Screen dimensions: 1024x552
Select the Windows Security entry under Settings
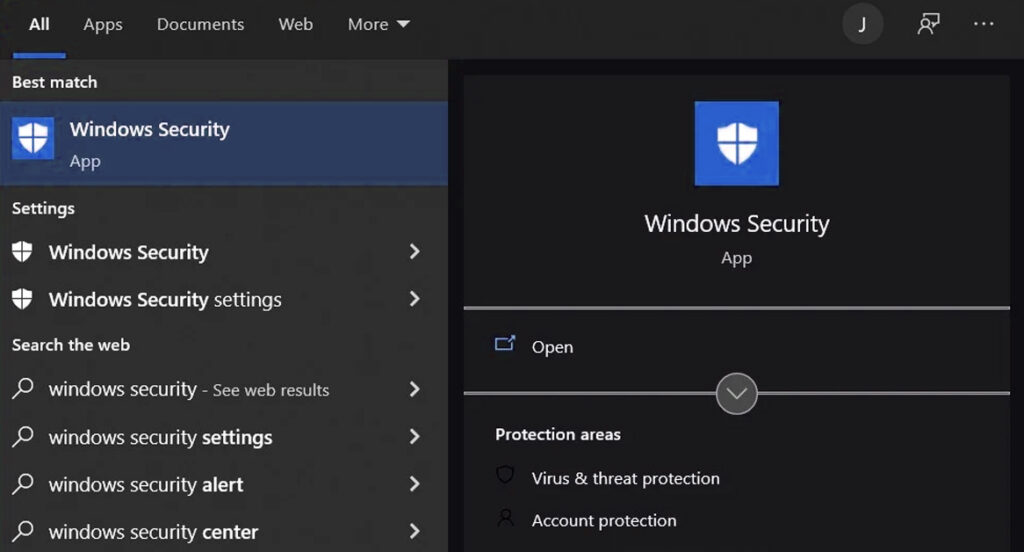224,252
